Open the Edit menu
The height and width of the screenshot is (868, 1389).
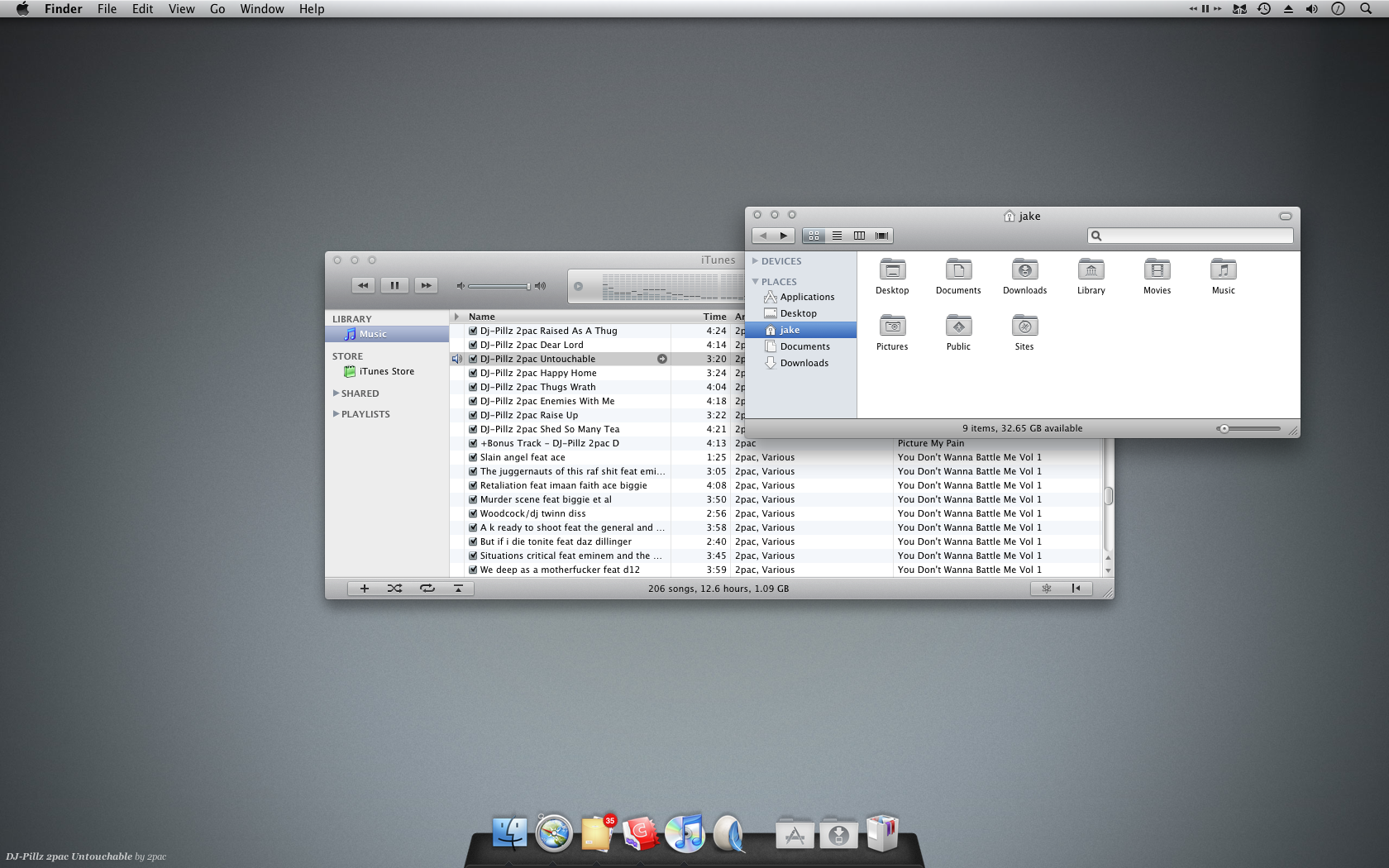(142, 8)
